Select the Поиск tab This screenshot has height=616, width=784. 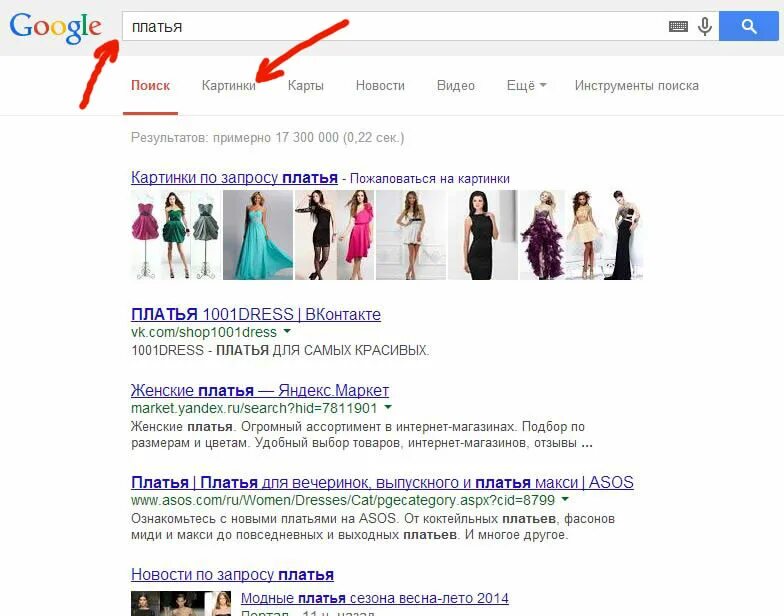[150, 86]
